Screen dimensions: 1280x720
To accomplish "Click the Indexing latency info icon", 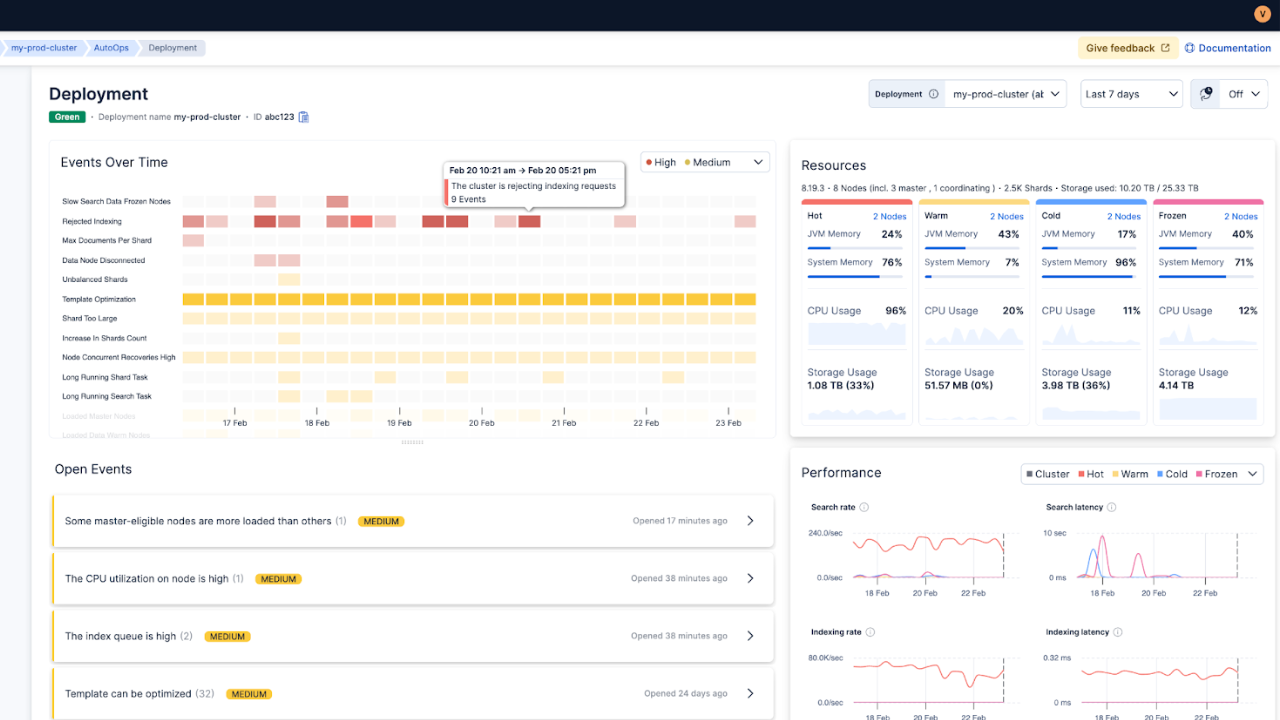I will click(1118, 632).
